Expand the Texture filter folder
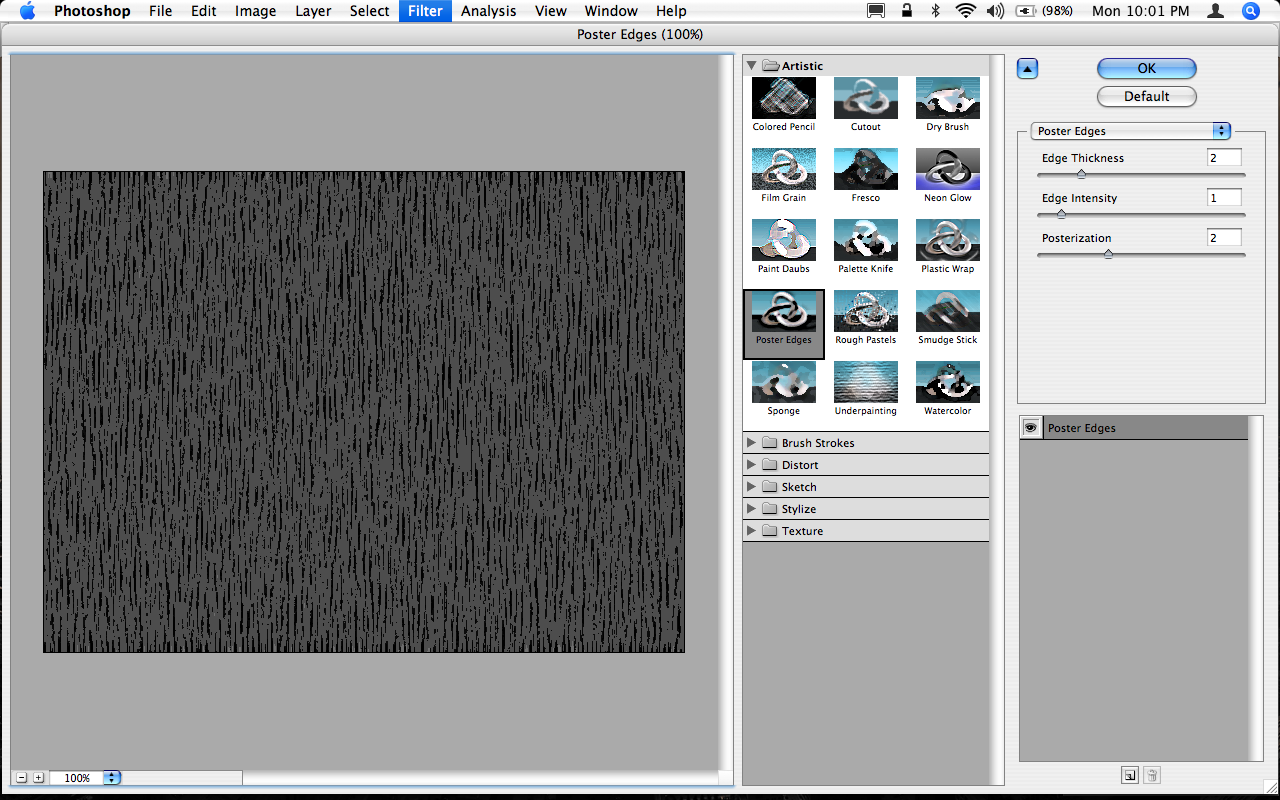Image resolution: width=1280 pixels, height=800 pixels. (751, 530)
